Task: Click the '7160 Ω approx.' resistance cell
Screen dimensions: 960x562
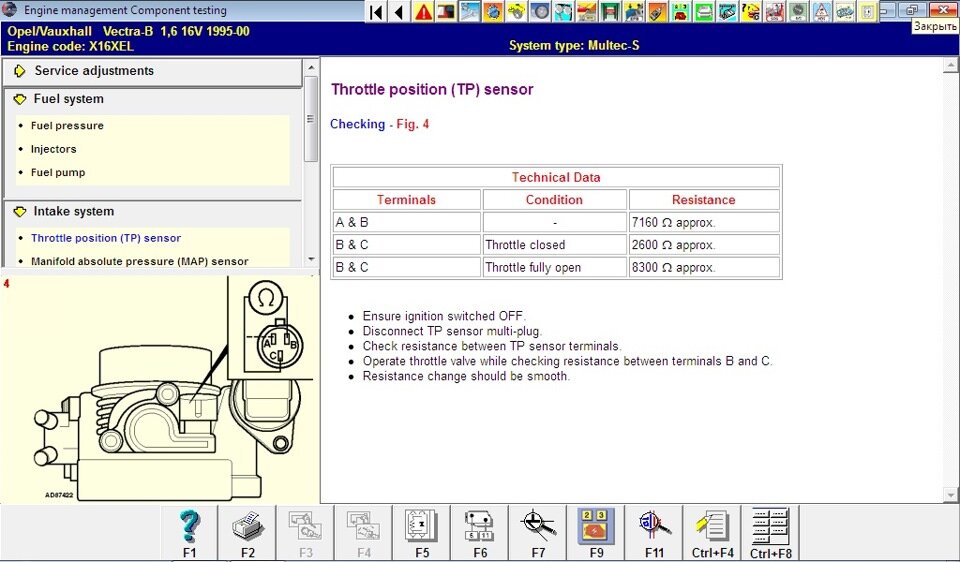Action: (704, 222)
